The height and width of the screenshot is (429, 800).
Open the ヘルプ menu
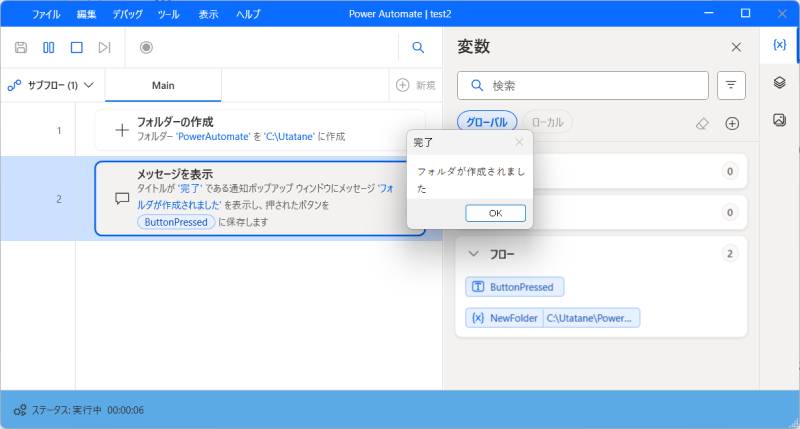(x=248, y=14)
